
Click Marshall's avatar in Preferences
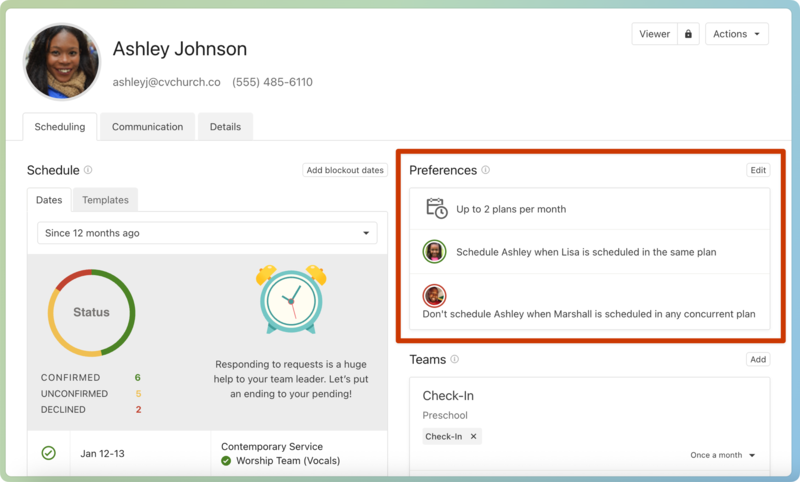tap(434, 296)
